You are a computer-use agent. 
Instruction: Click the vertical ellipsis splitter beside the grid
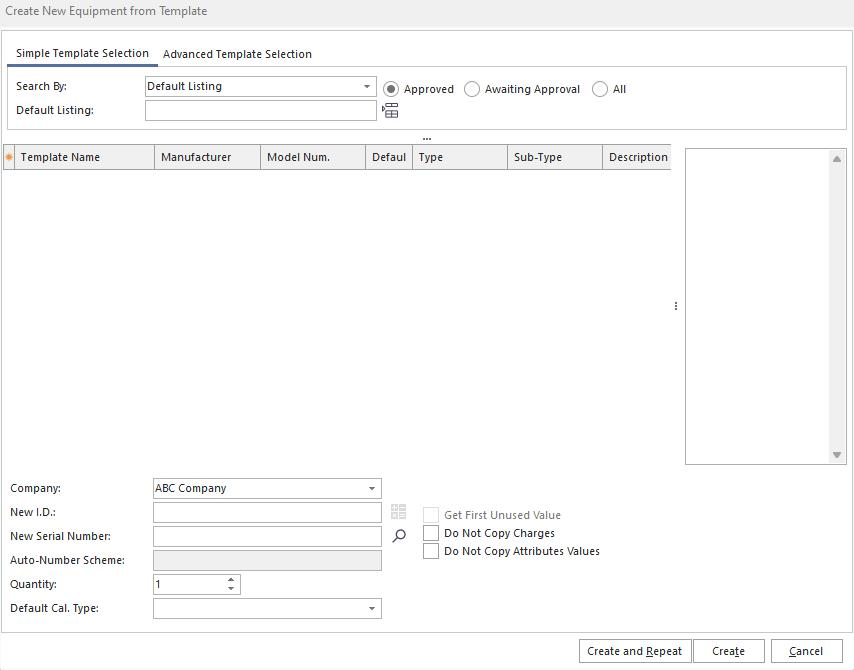tap(676, 306)
